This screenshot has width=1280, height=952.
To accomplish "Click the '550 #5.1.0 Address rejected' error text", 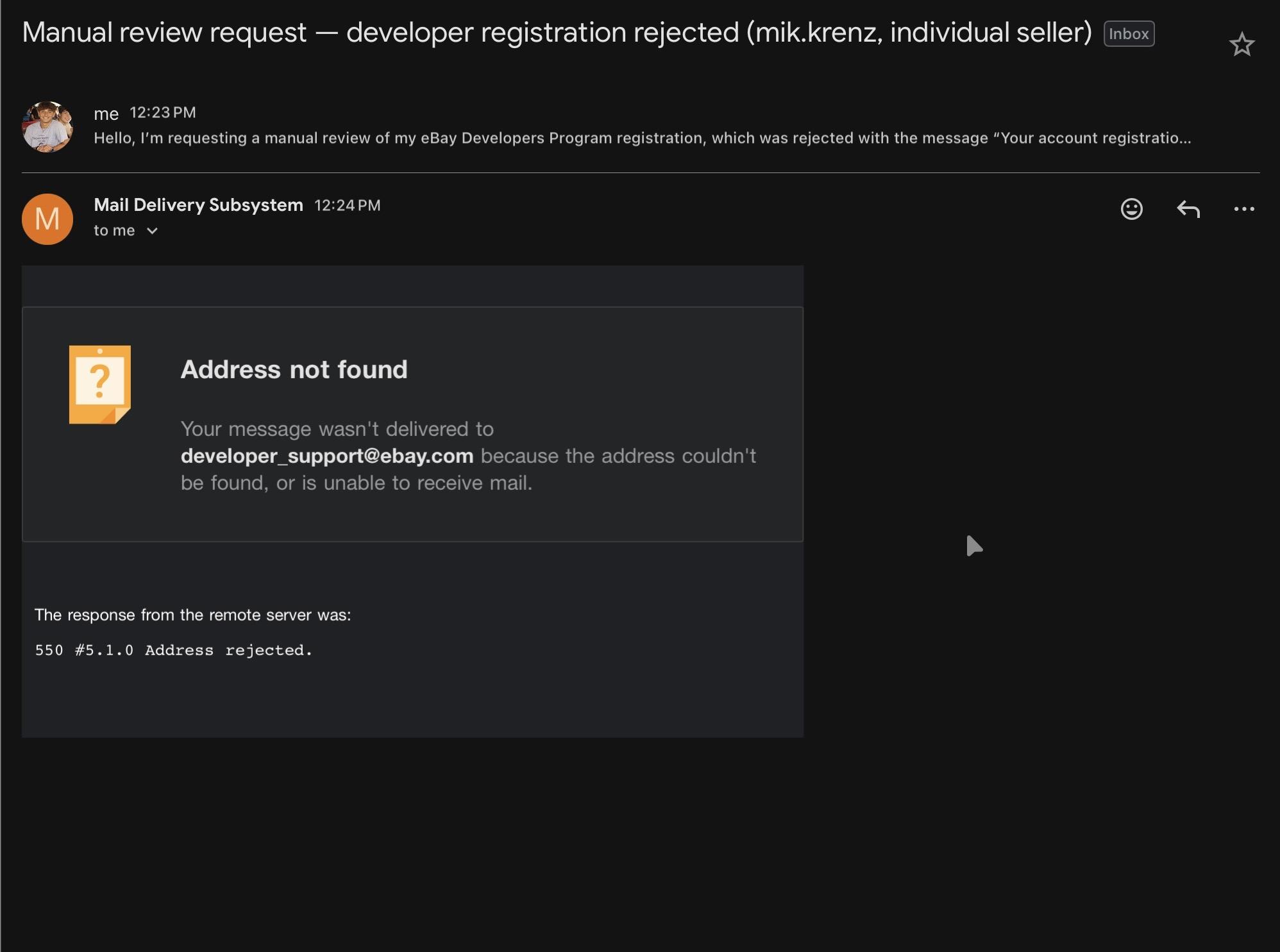I will coord(173,650).
